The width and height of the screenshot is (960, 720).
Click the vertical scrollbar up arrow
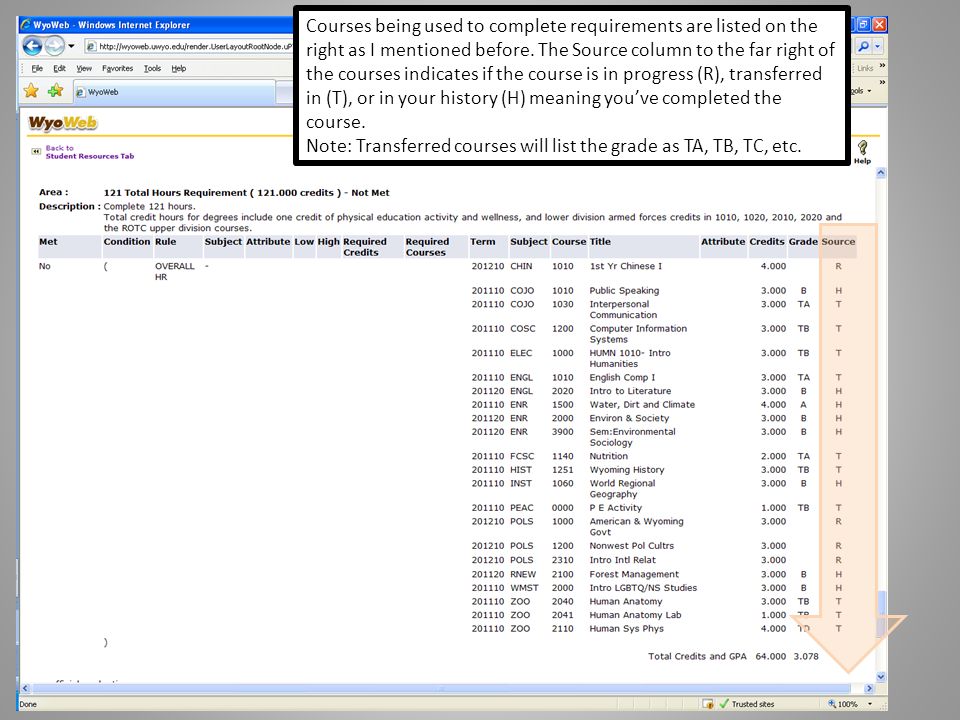(x=881, y=173)
